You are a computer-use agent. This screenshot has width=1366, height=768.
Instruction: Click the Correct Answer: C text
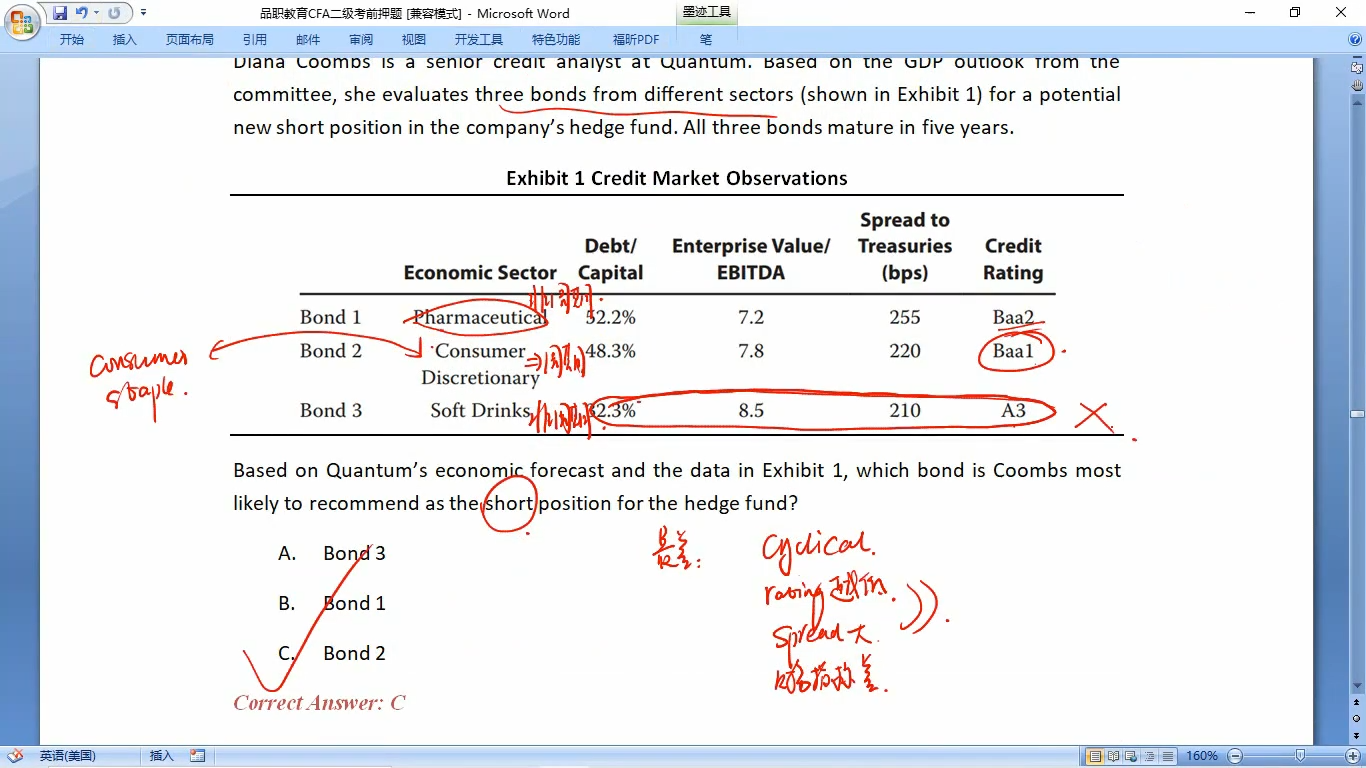[x=319, y=703]
